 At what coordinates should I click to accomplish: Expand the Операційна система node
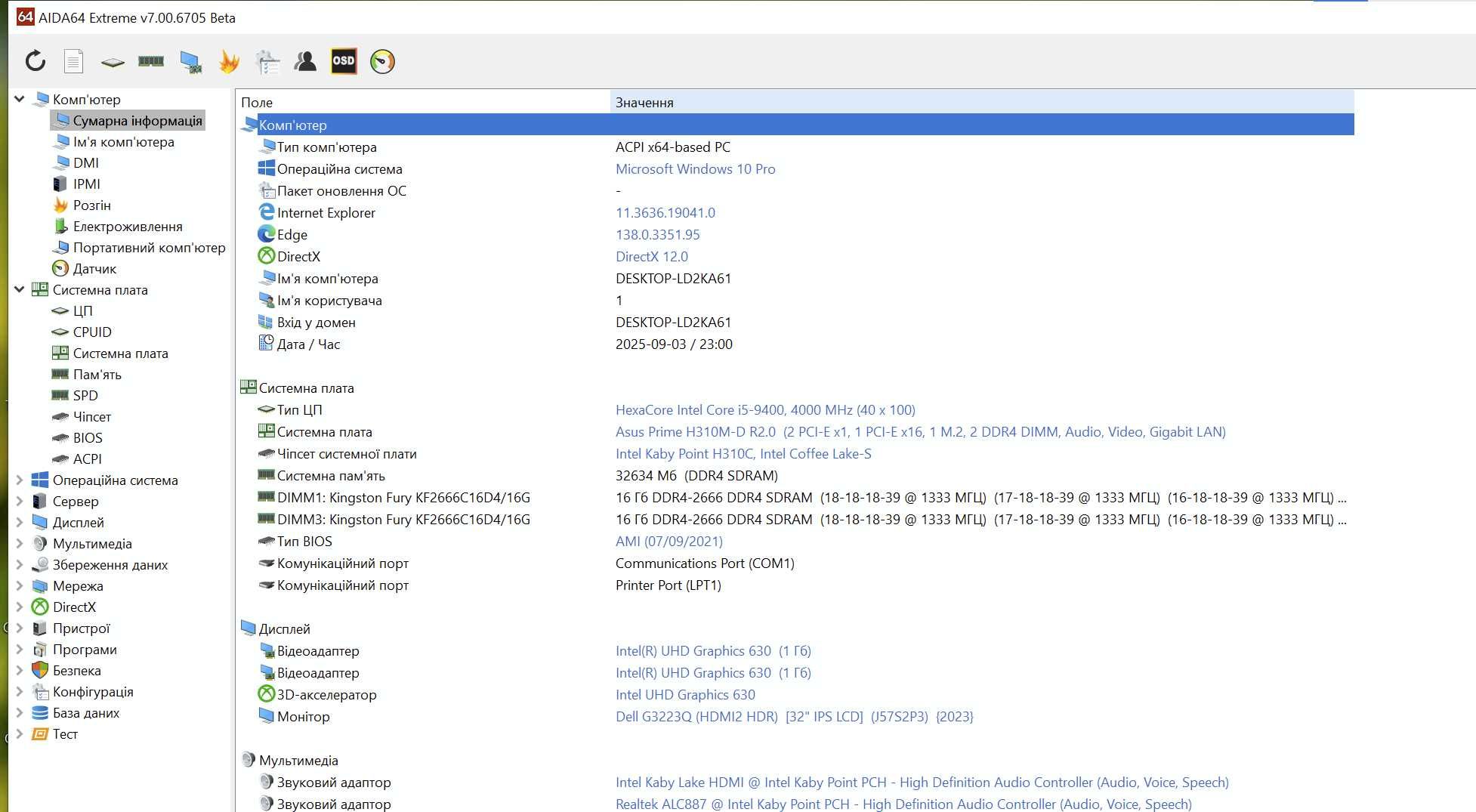pyautogui.click(x=20, y=480)
